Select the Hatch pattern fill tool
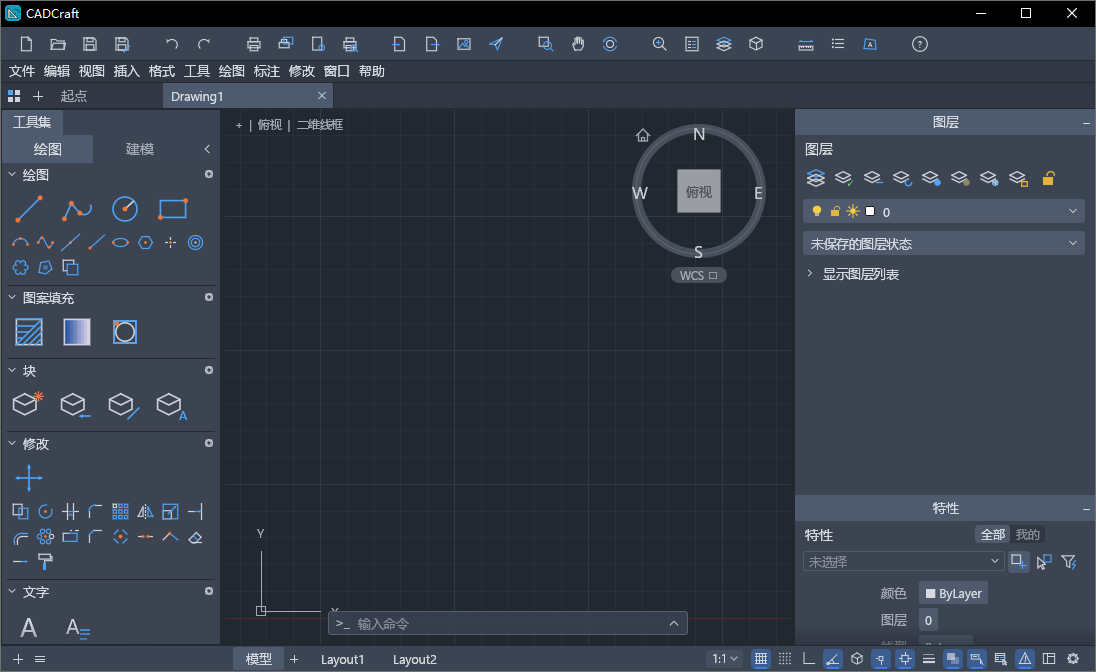 click(29, 332)
